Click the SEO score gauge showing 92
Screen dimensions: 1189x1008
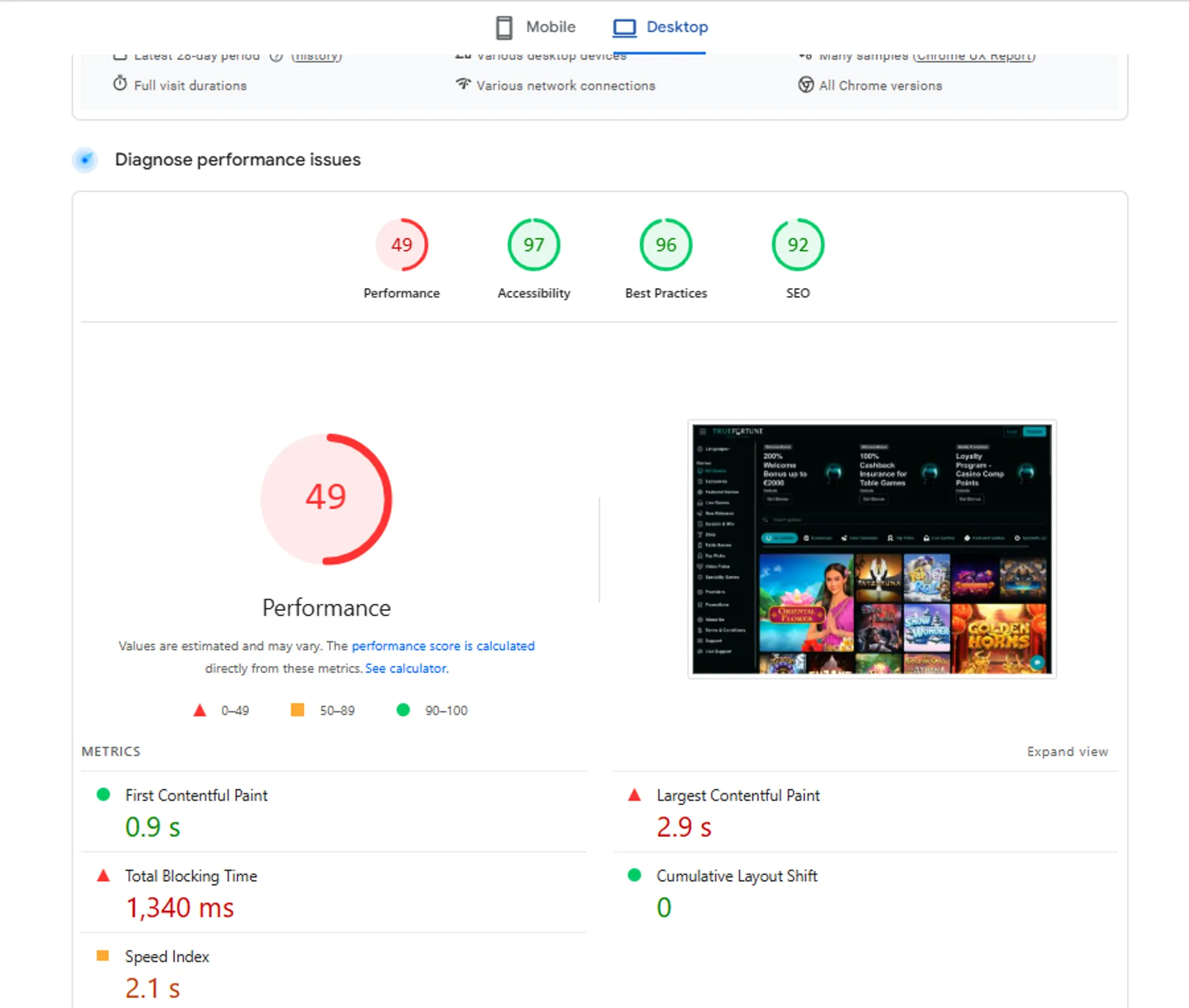coord(797,244)
